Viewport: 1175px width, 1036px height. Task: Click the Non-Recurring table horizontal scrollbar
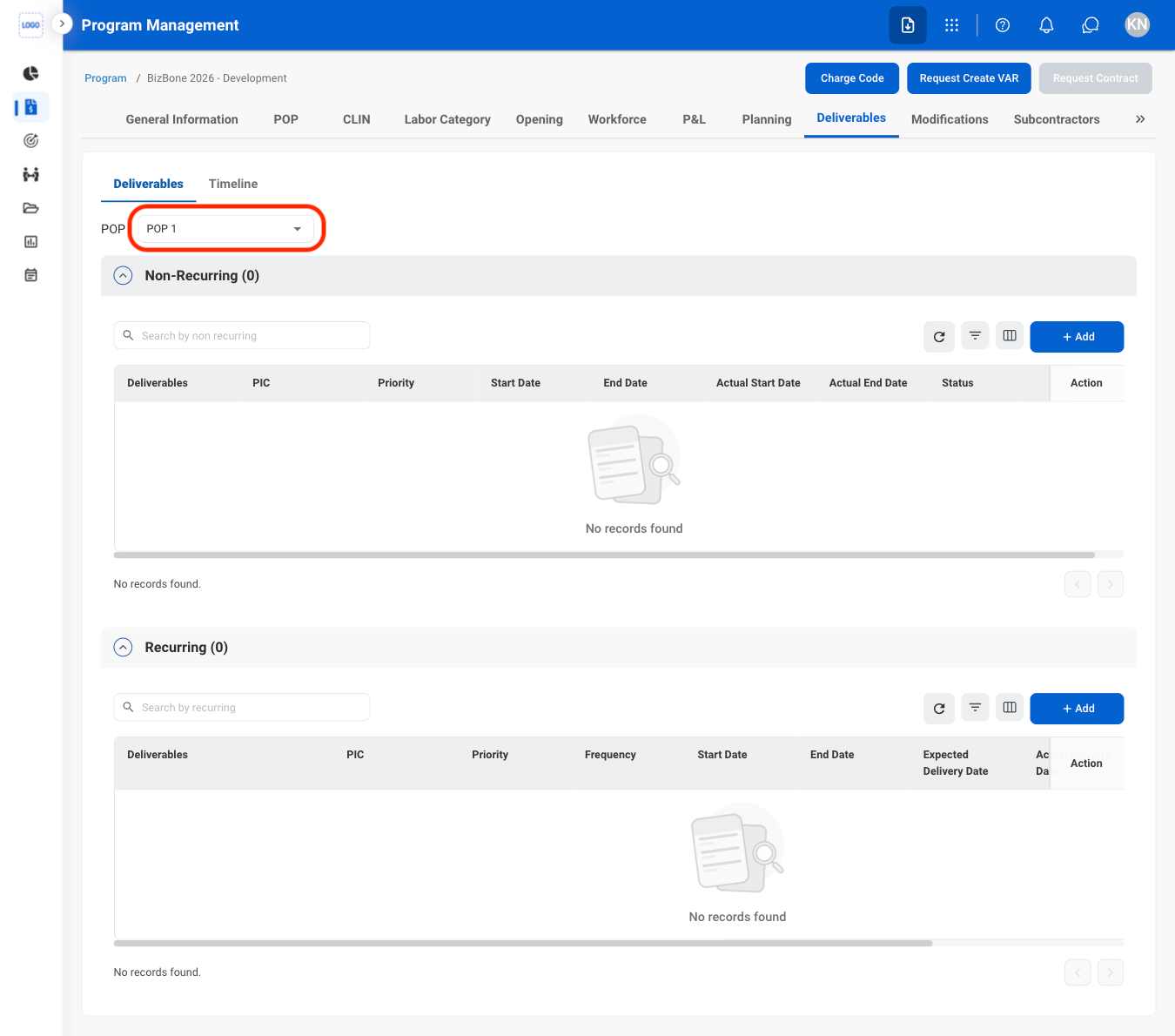(x=604, y=555)
